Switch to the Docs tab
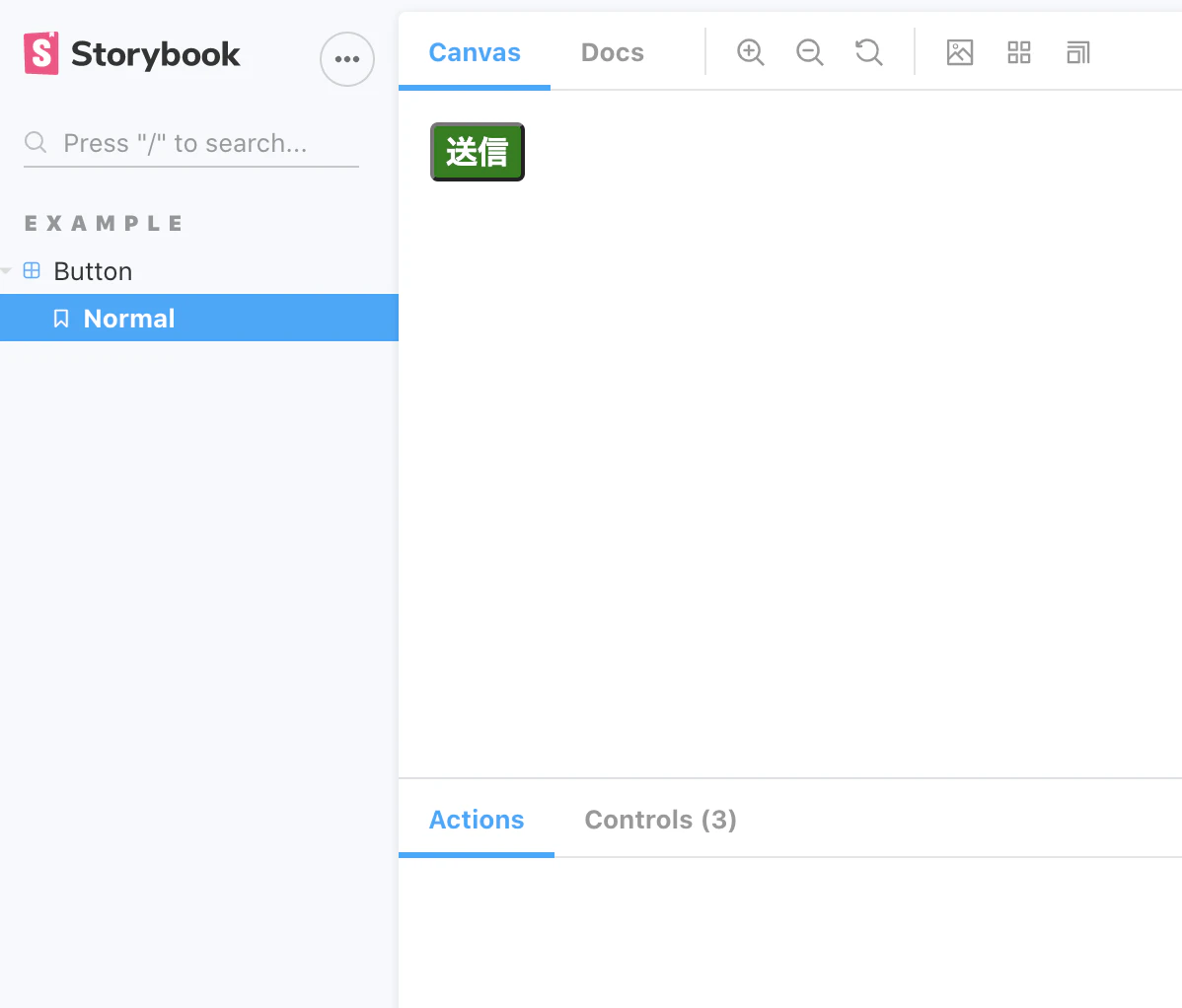 click(x=612, y=52)
